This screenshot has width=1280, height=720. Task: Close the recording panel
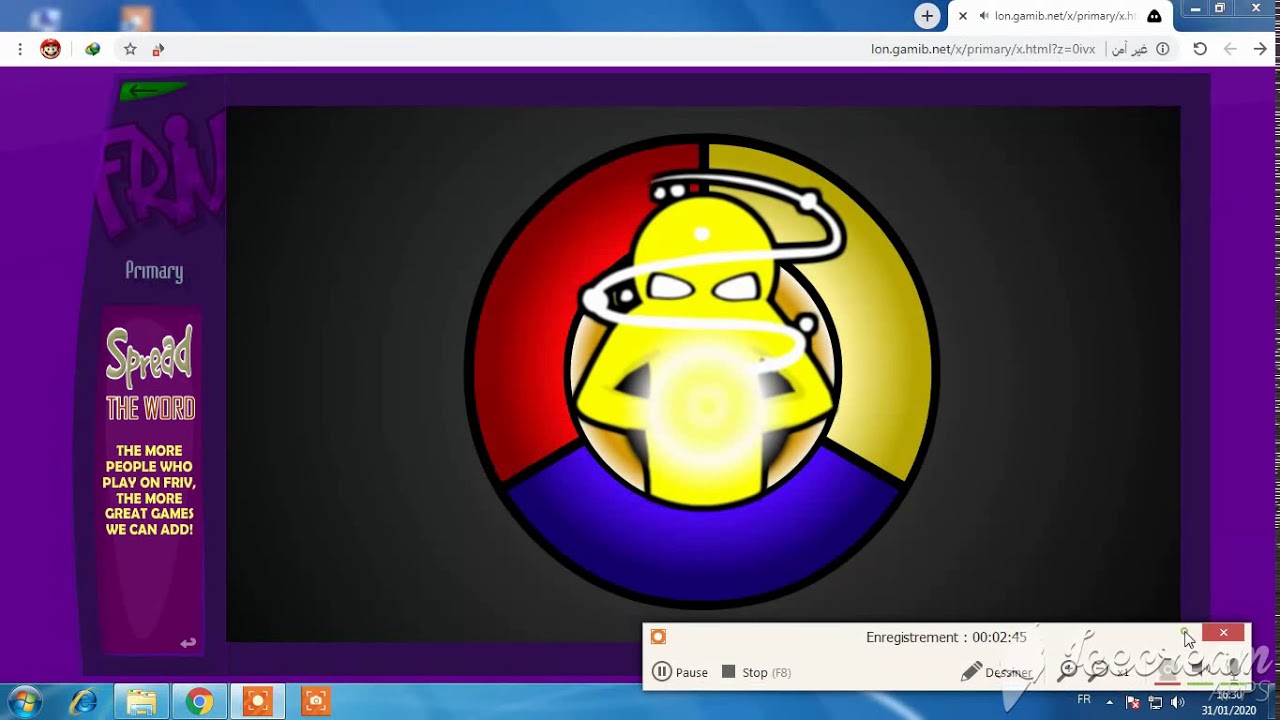1223,632
